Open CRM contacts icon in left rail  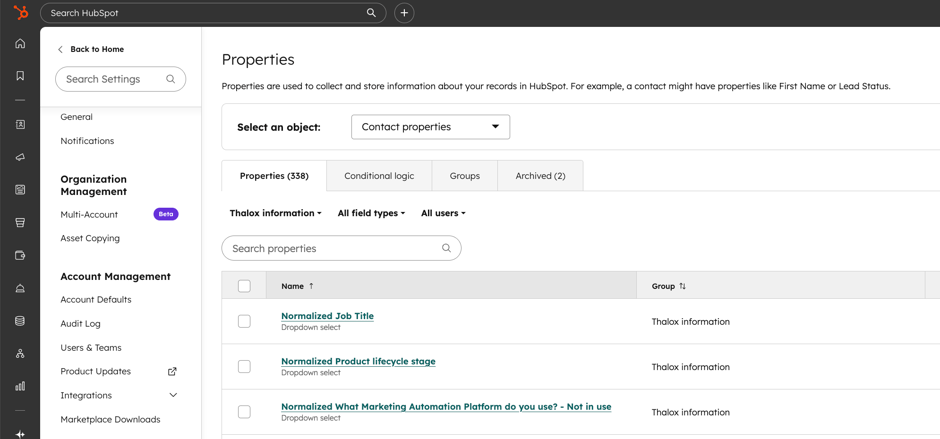click(20, 125)
